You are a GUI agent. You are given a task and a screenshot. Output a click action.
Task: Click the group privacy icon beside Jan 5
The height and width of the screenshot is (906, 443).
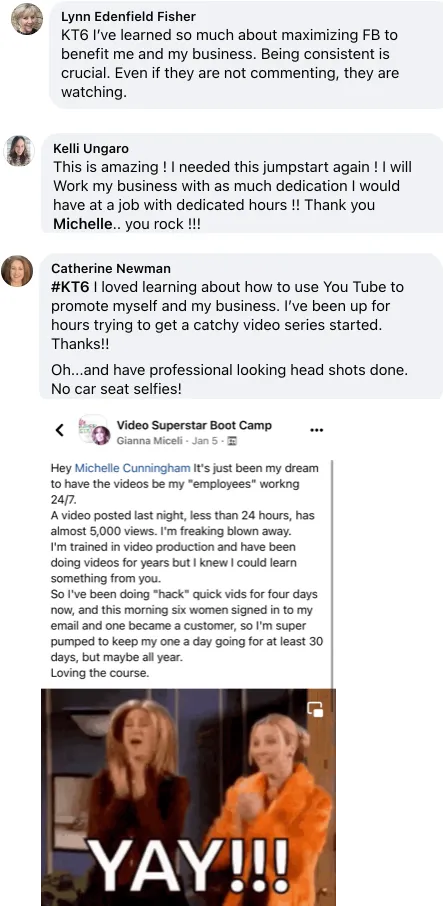pyautogui.click(x=233, y=441)
